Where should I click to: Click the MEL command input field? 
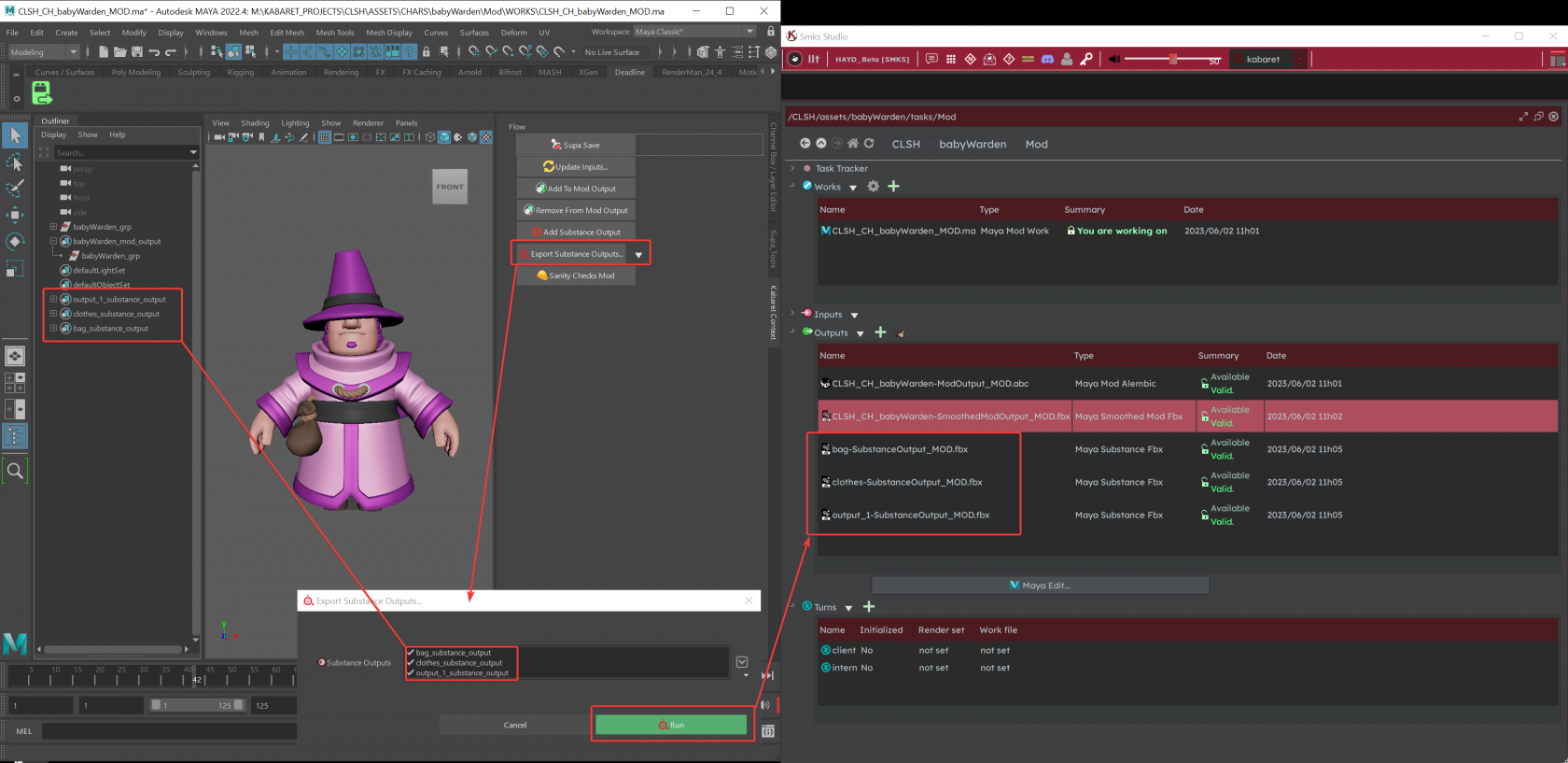[x=169, y=731]
